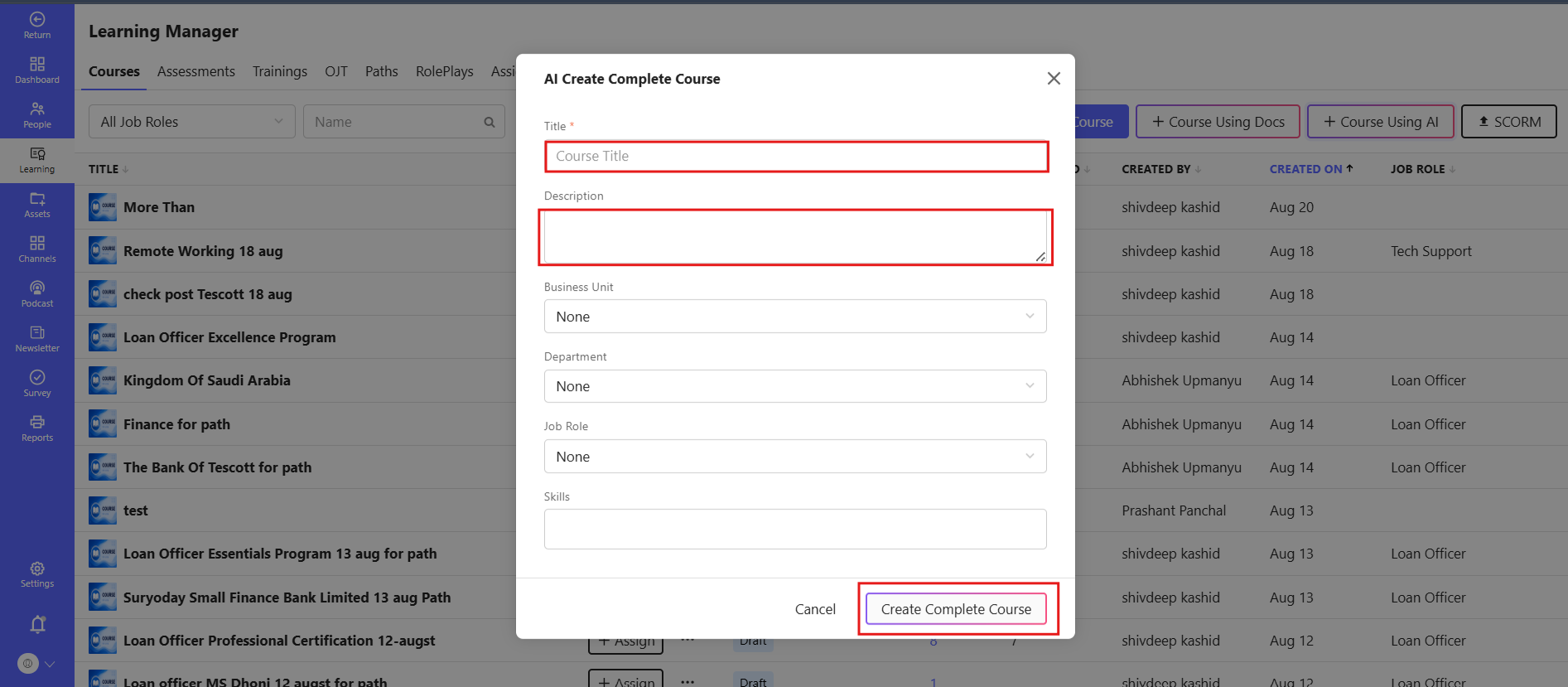The height and width of the screenshot is (687, 1568).
Task: Sort by the JOB ROLE column
Action: point(1423,169)
